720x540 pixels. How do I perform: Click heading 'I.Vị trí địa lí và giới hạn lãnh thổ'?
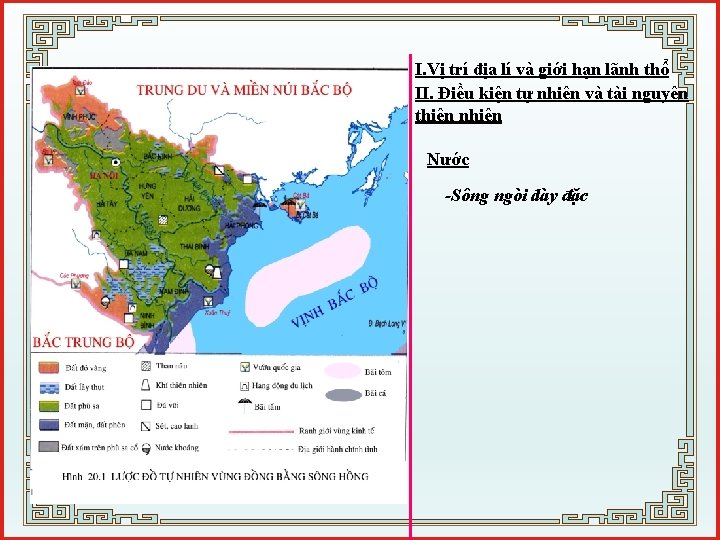tap(542, 70)
